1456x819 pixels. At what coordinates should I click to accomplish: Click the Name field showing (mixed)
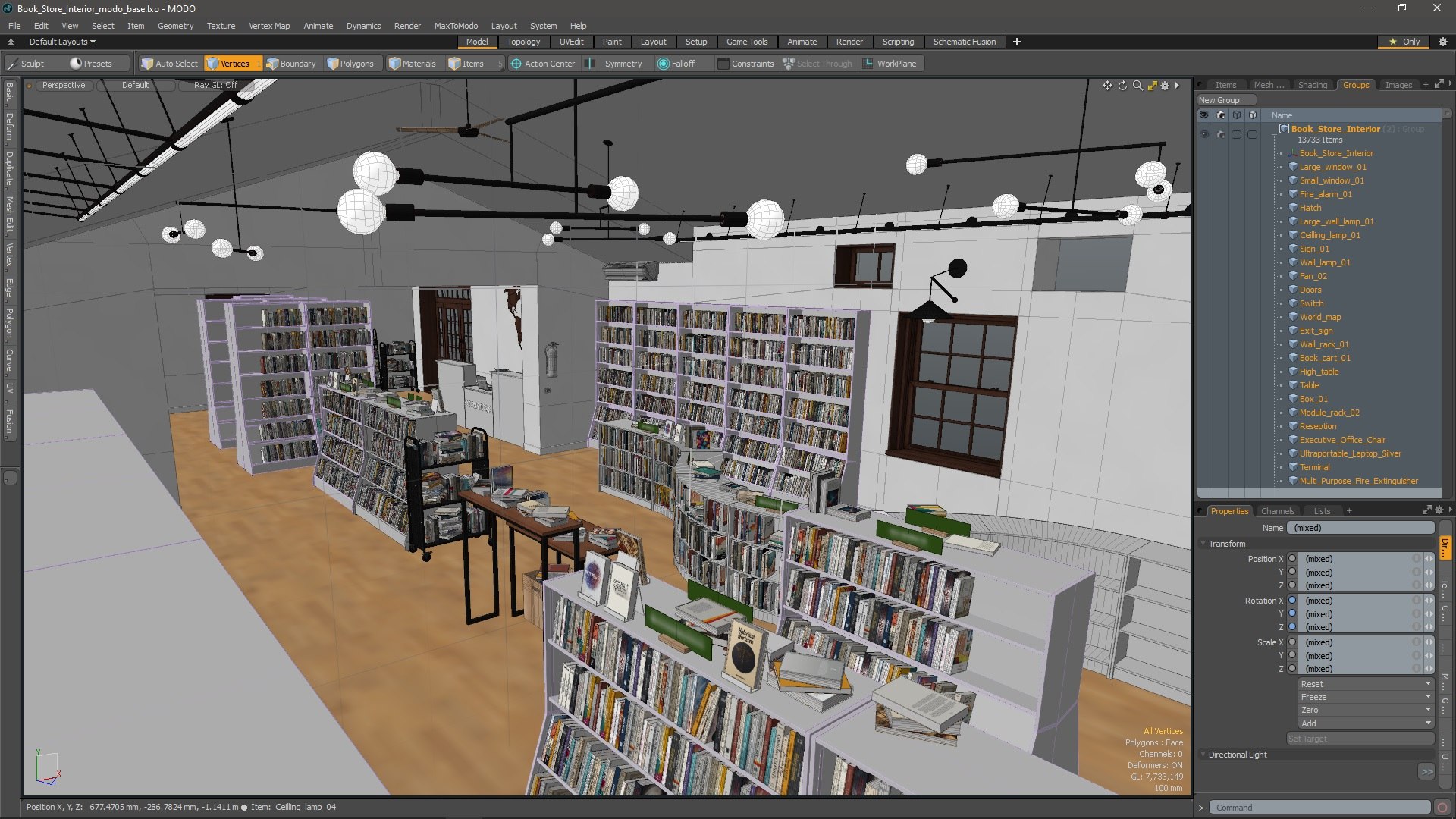point(1360,528)
